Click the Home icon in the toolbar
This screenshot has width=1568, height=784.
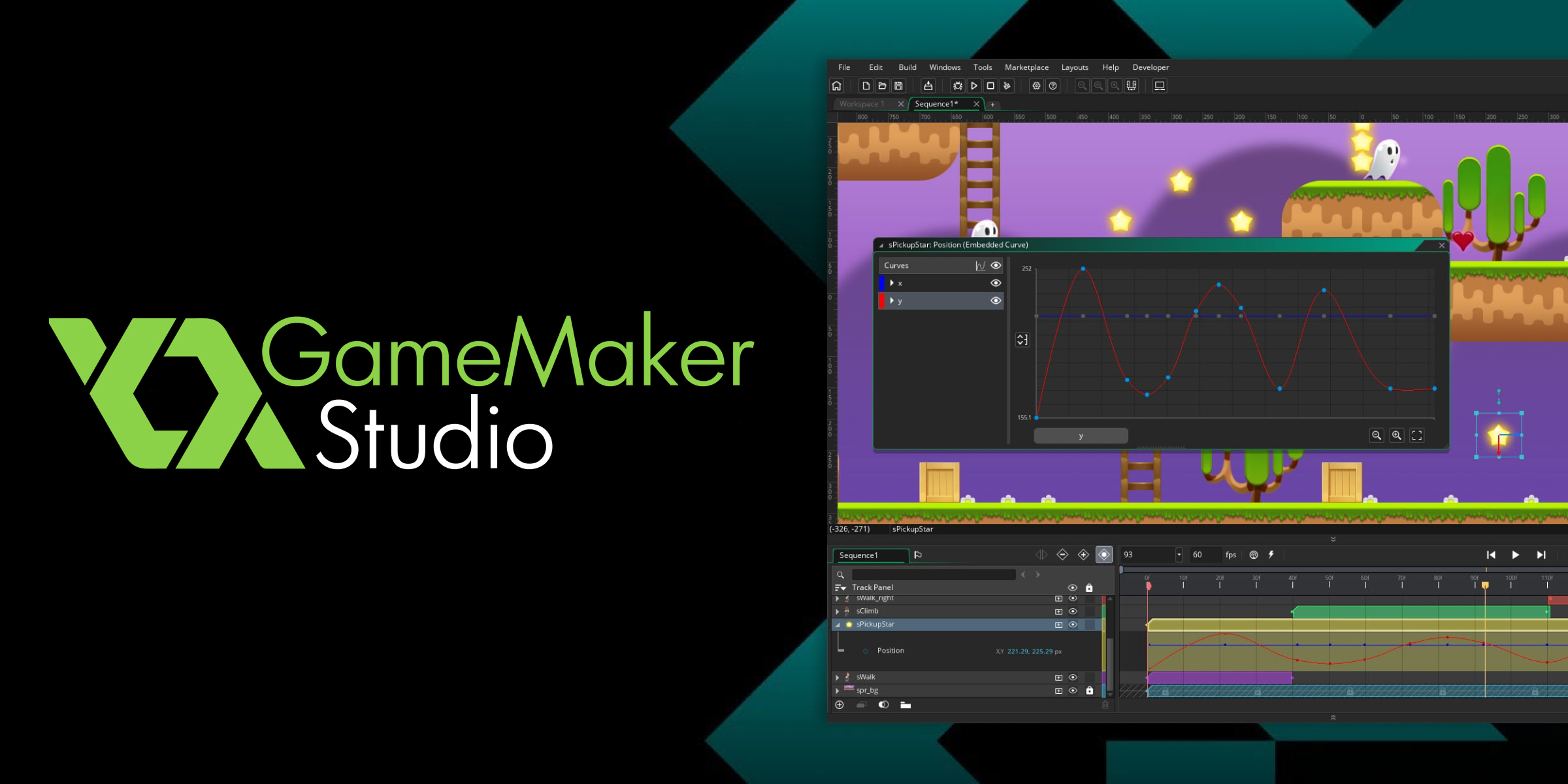pyautogui.click(x=836, y=85)
